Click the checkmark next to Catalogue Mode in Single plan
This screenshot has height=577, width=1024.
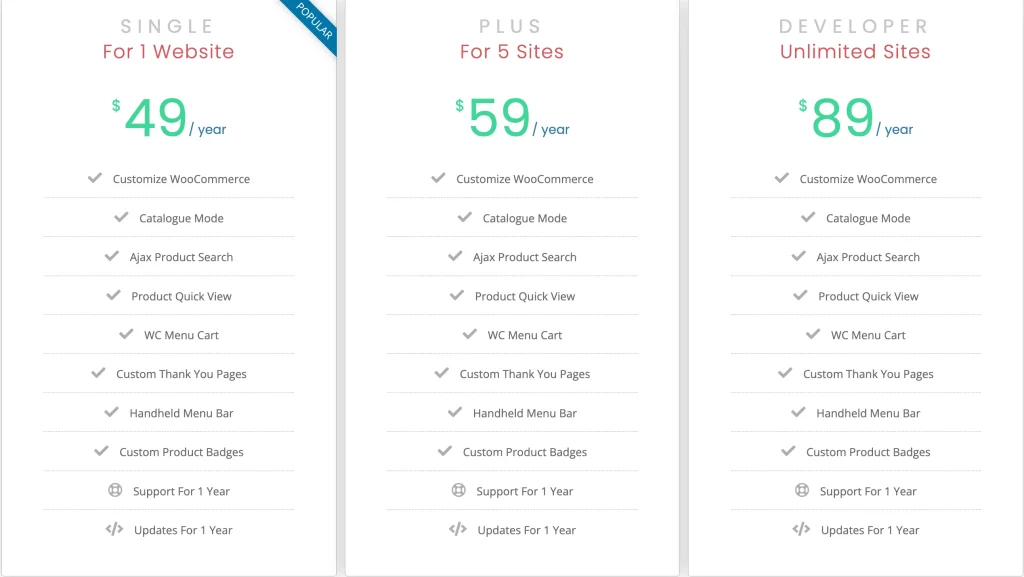click(120, 217)
